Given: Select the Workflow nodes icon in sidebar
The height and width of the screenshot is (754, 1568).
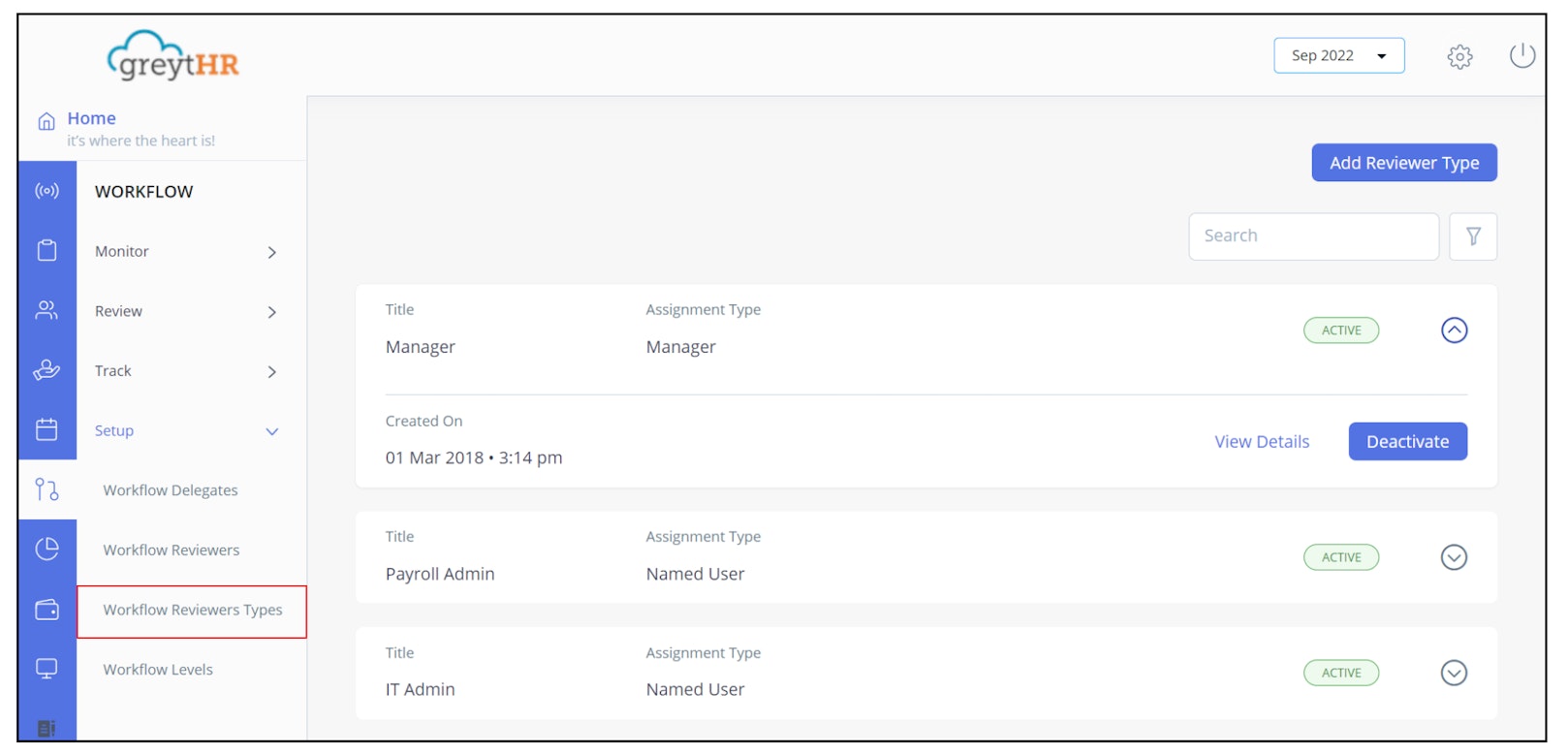Looking at the screenshot, I should (47, 490).
